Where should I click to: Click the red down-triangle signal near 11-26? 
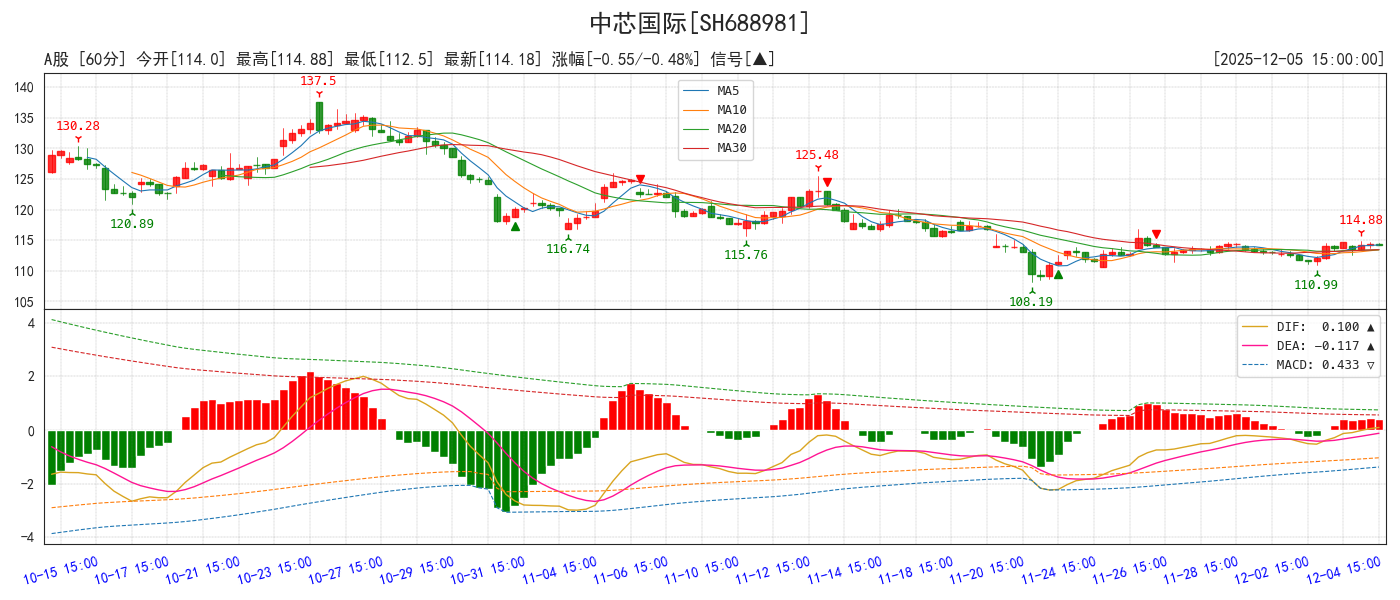[1156, 233]
